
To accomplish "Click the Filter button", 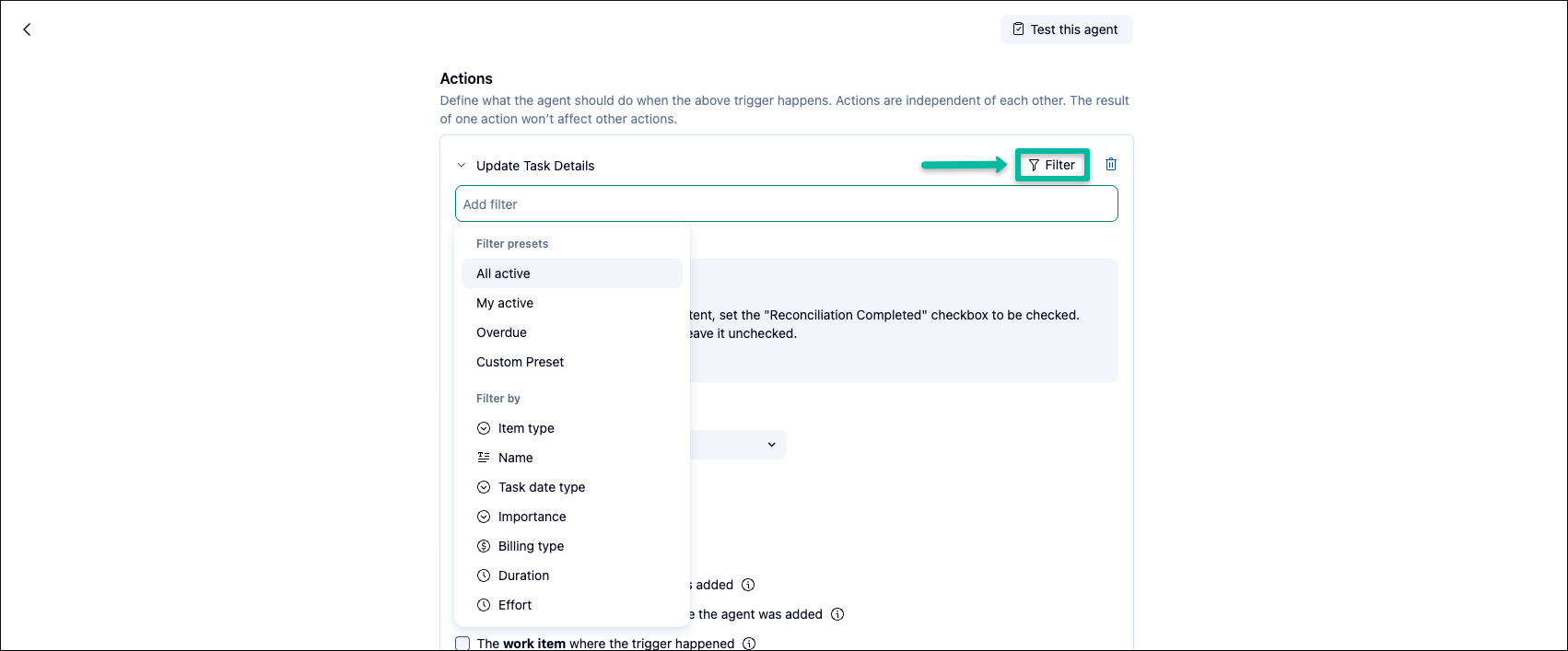I will click(x=1052, y=165).
